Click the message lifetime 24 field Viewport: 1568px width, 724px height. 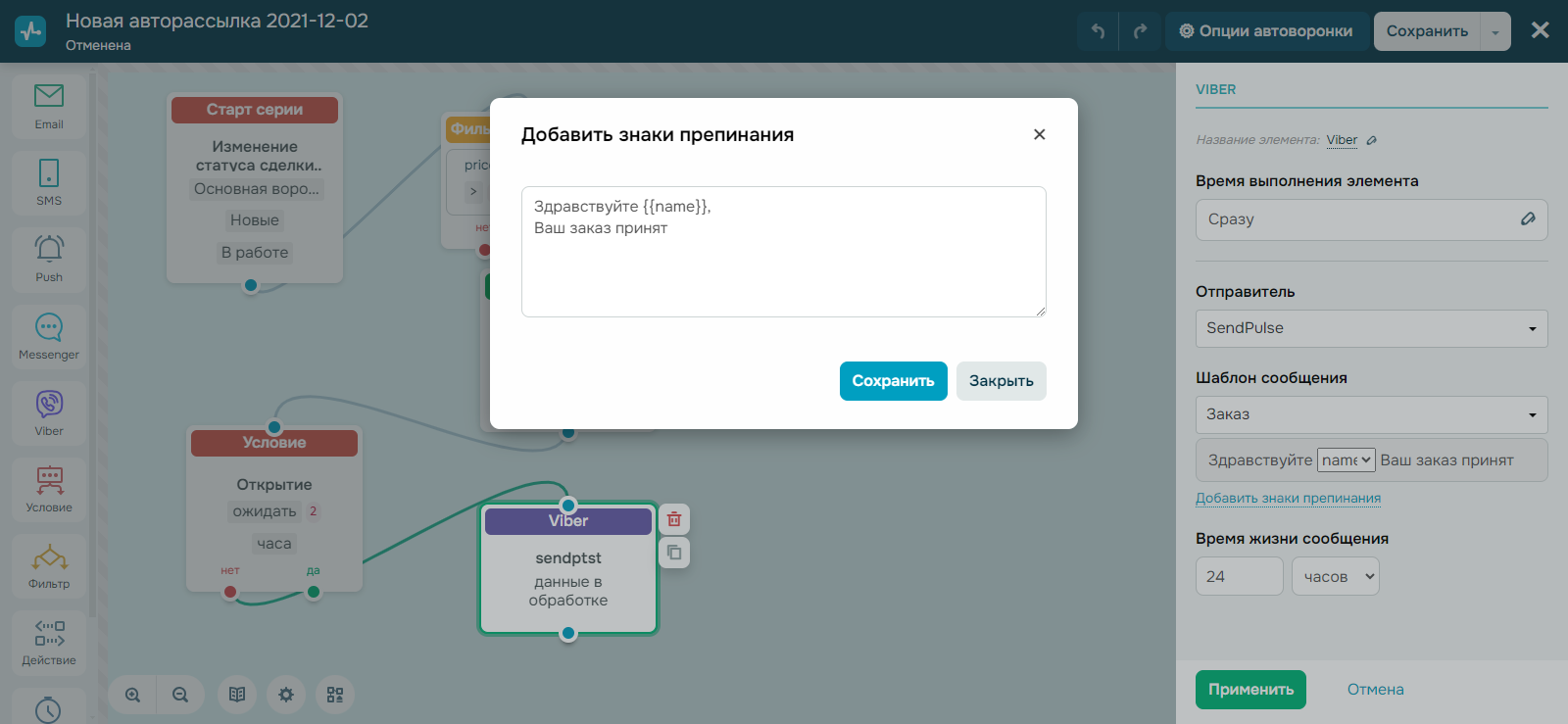pos(1240,576)
